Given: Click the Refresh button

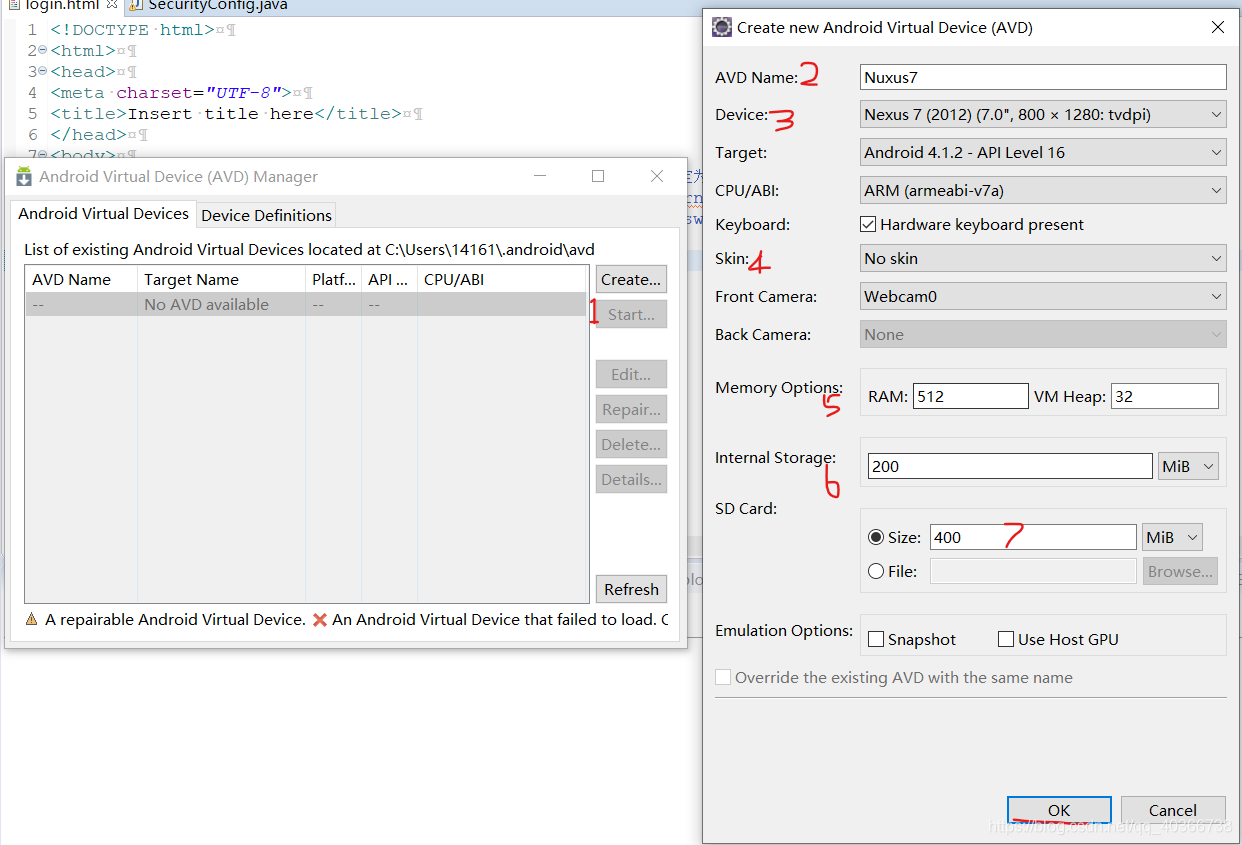Looking at the screenshot, I should (631, 589).
